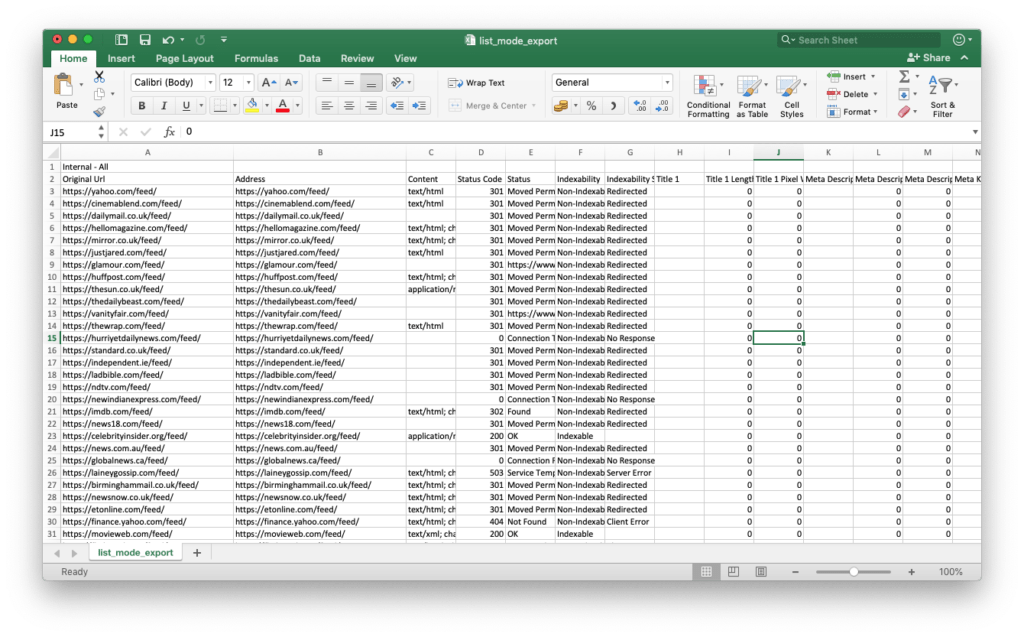The image size is (1024, 637).
Task: Apply comma style number format
Action: click(613, 106)
